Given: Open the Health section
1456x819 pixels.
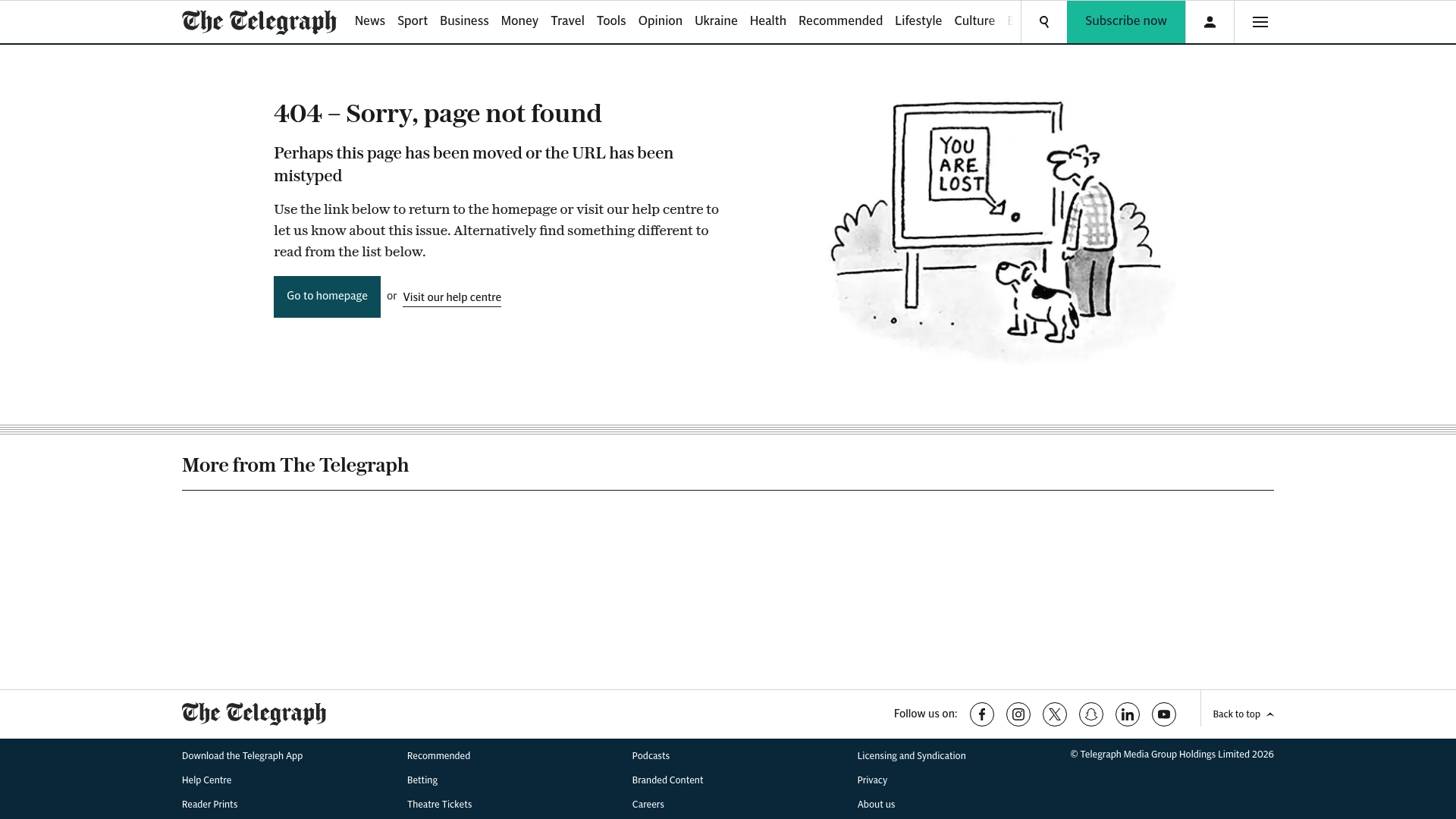Looking at the screenshot, I should 768,21.
